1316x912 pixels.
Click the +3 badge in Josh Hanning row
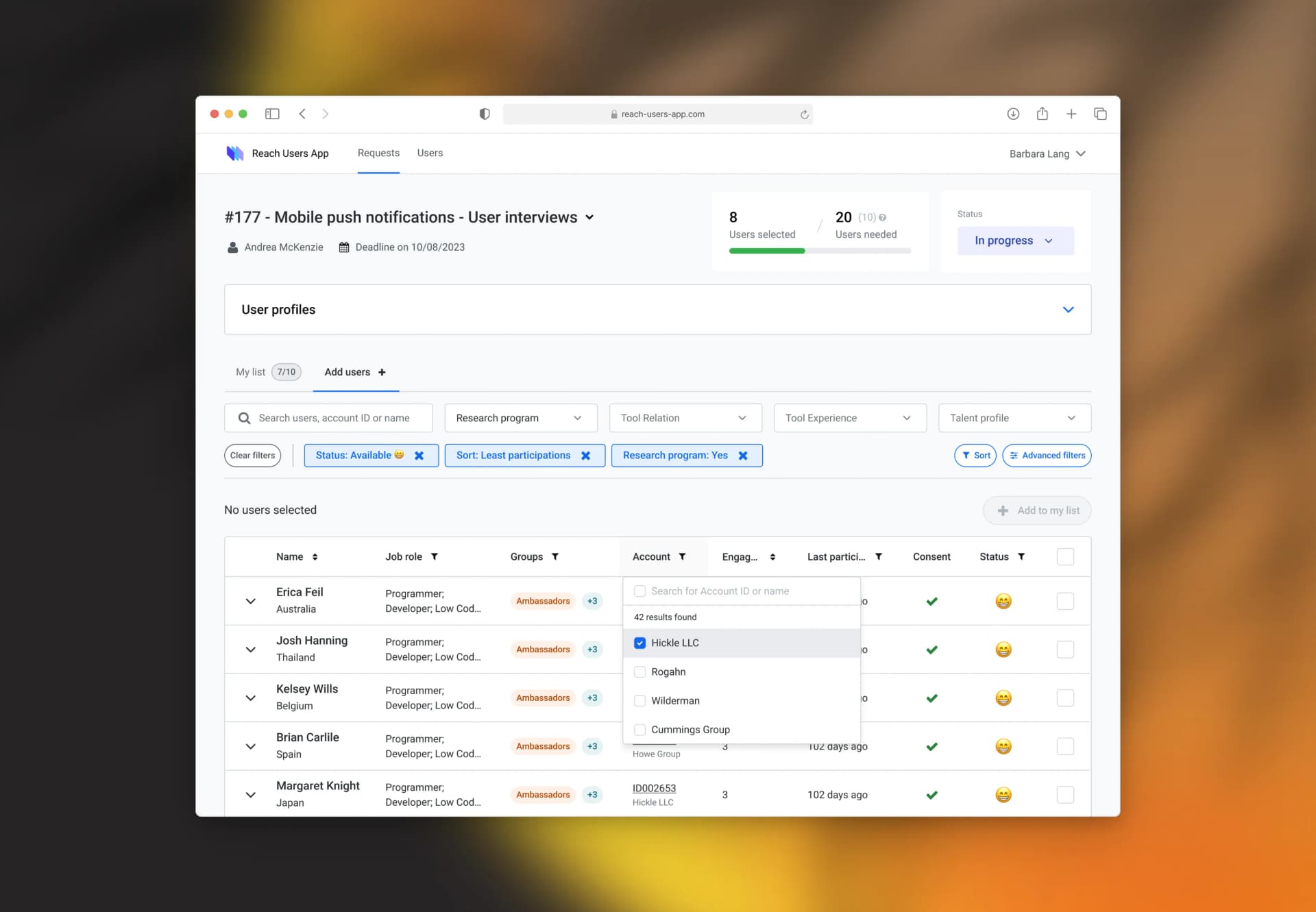click(x=592, y=650)
